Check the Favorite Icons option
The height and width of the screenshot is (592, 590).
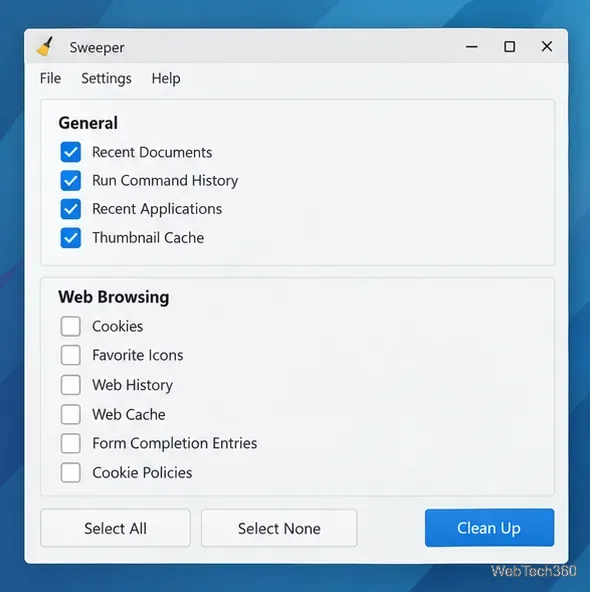(71, 355)
